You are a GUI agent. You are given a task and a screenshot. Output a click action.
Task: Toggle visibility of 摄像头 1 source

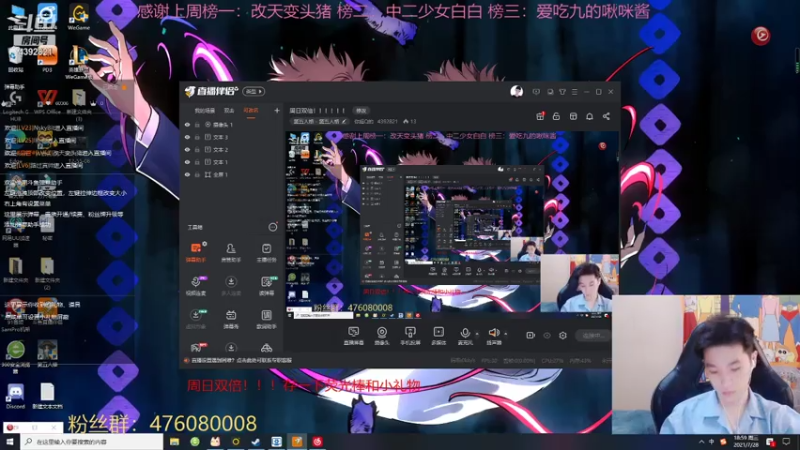(187, 124)
